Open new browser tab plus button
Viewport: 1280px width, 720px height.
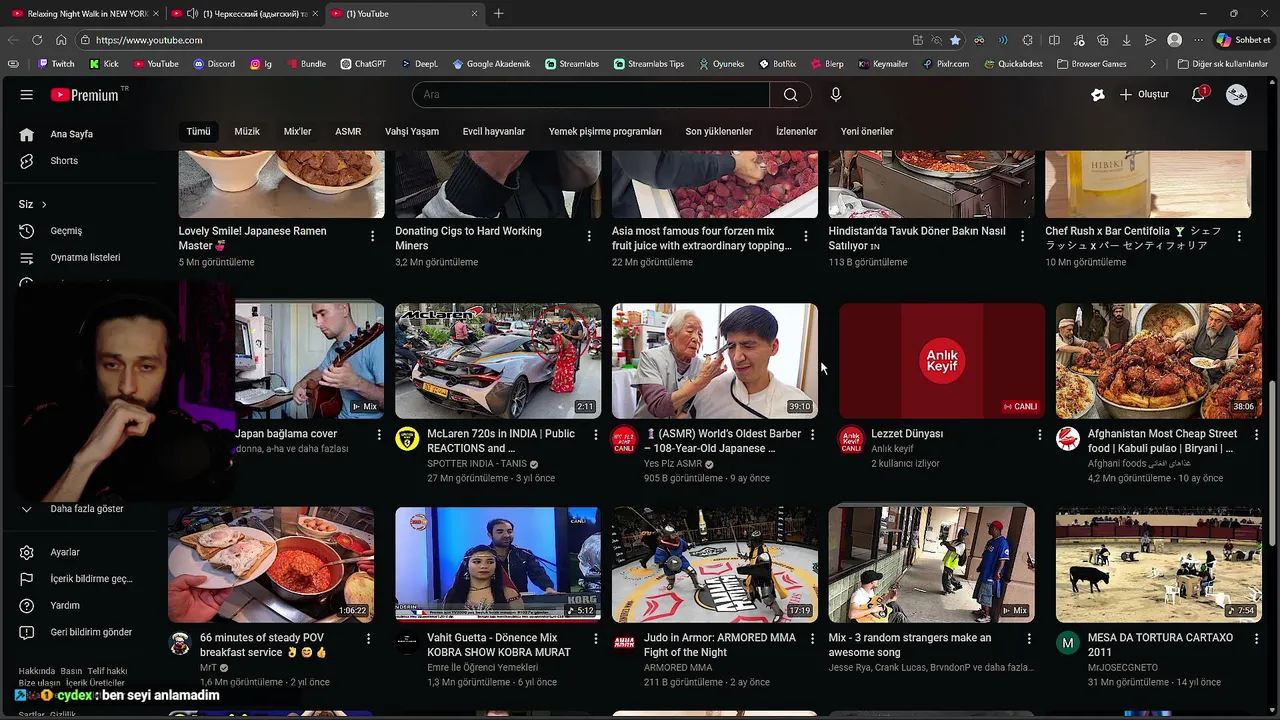pos(498,13)
